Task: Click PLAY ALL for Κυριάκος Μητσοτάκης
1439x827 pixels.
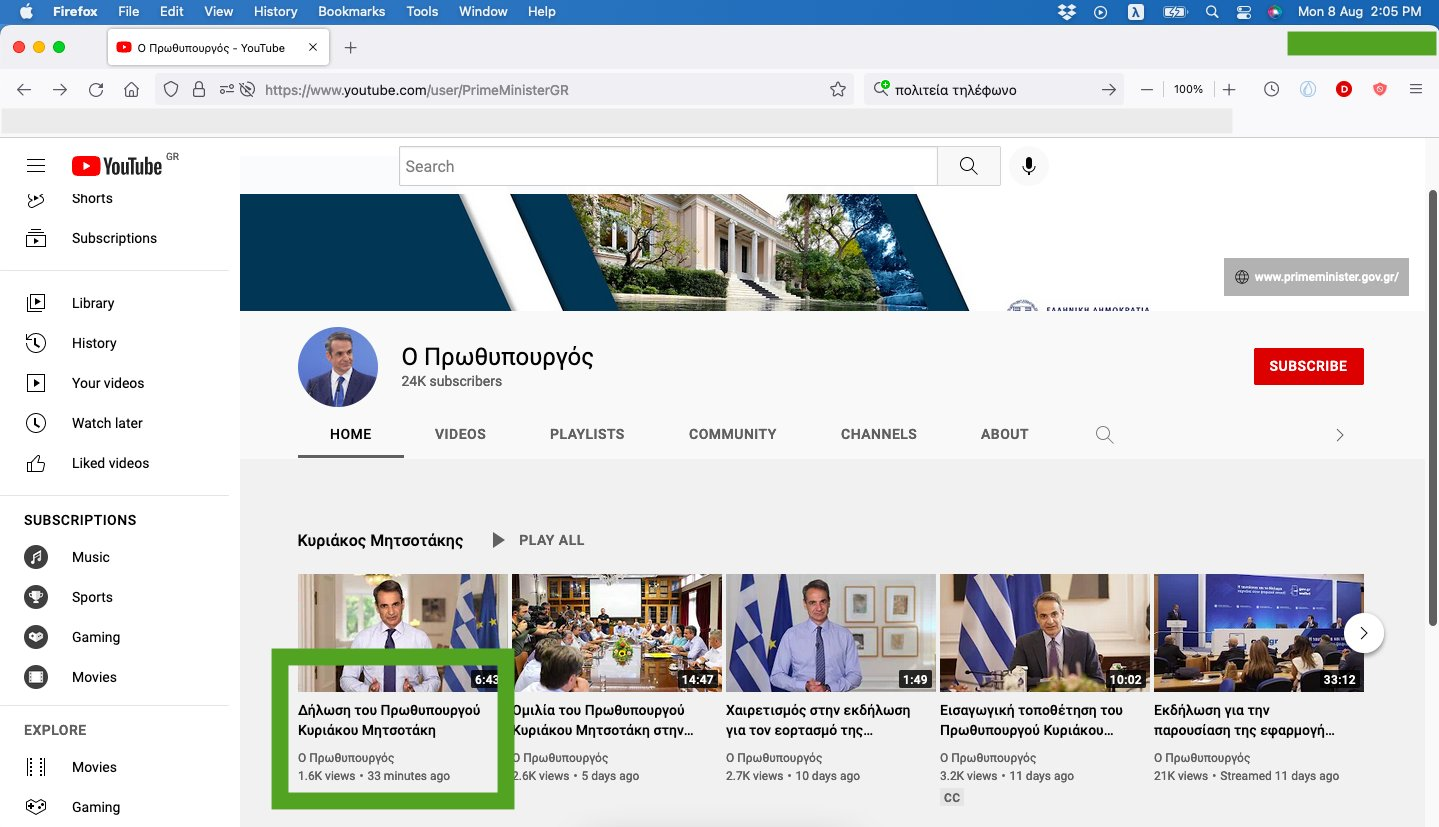Action: [540, 540]
